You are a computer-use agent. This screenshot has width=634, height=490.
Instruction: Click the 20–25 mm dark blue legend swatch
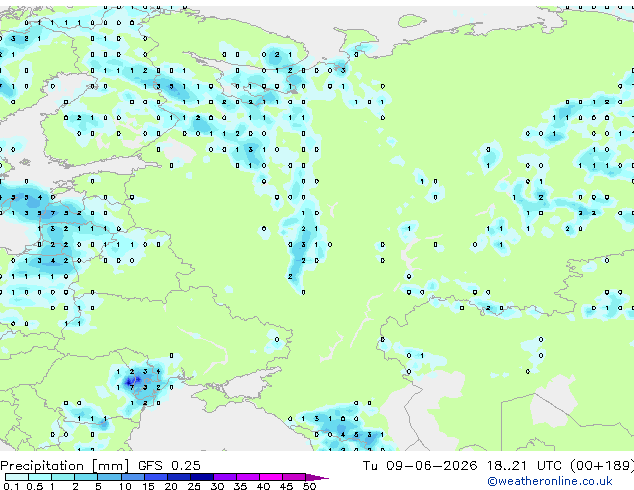pyautogui.click(x=178, y=477)
